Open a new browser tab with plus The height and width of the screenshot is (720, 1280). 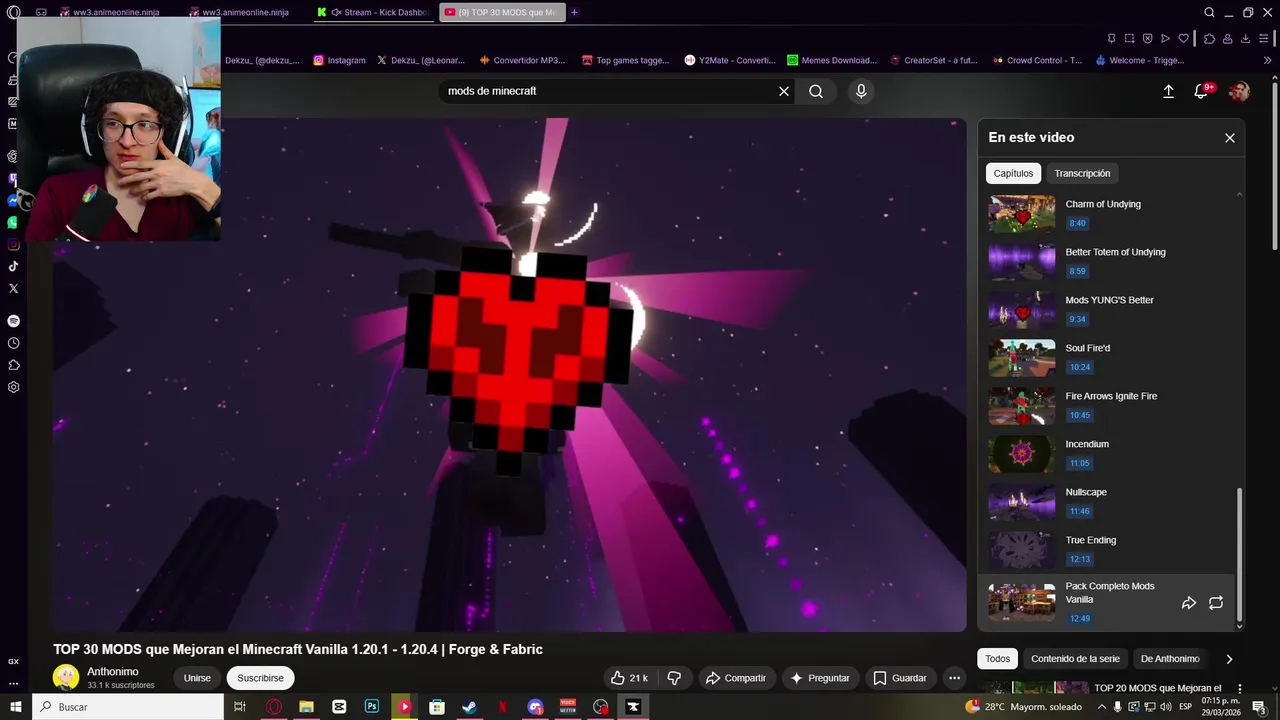click(574, 12)
